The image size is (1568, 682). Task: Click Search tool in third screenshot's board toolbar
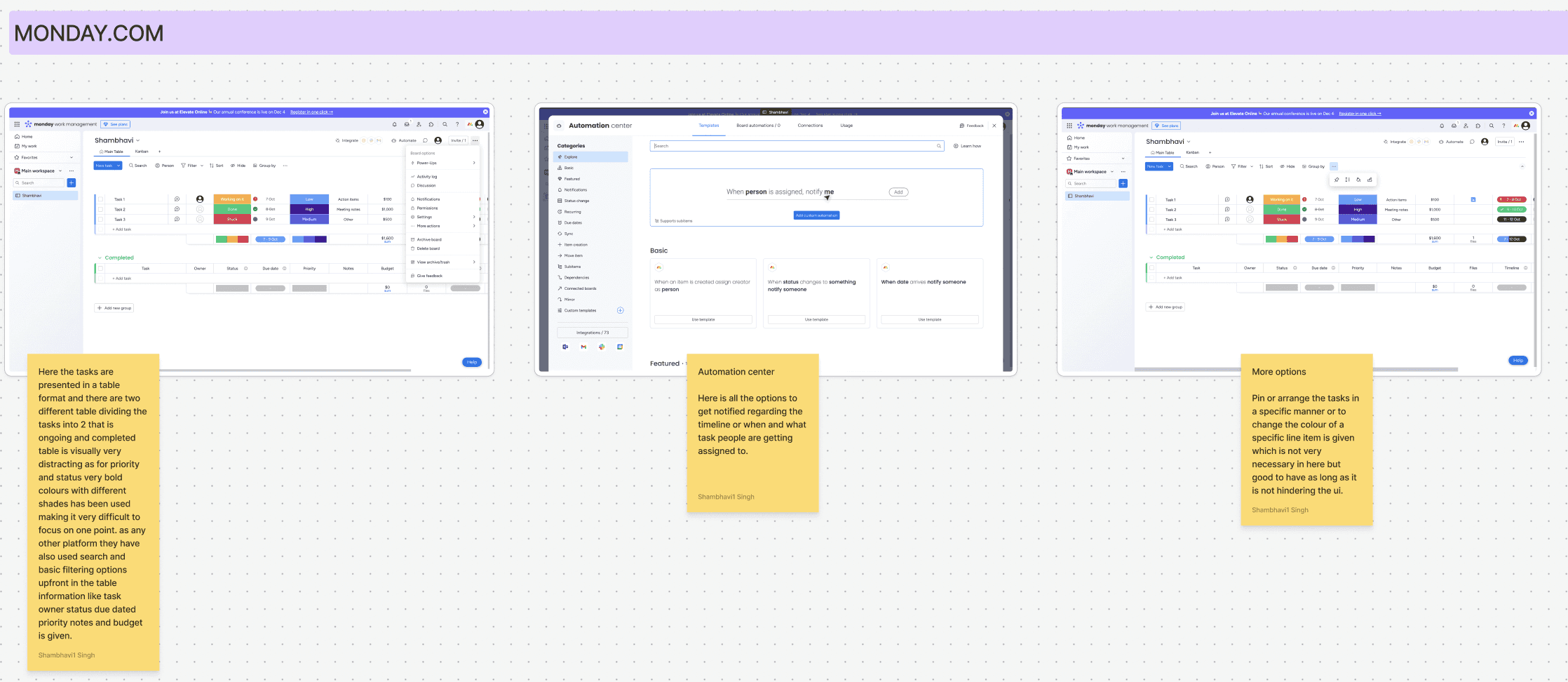pos(1189,166)
